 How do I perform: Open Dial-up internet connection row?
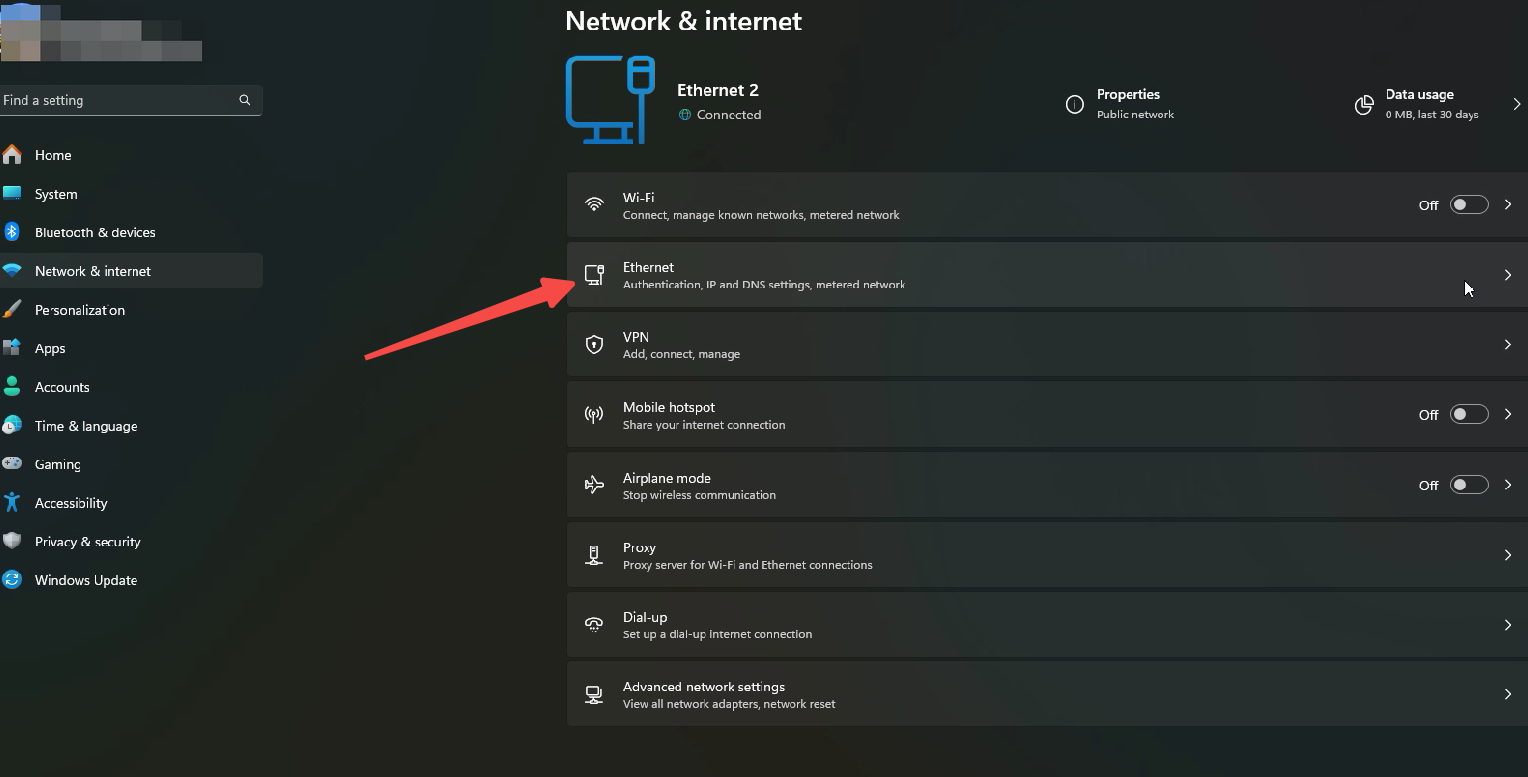(1047, 625)
